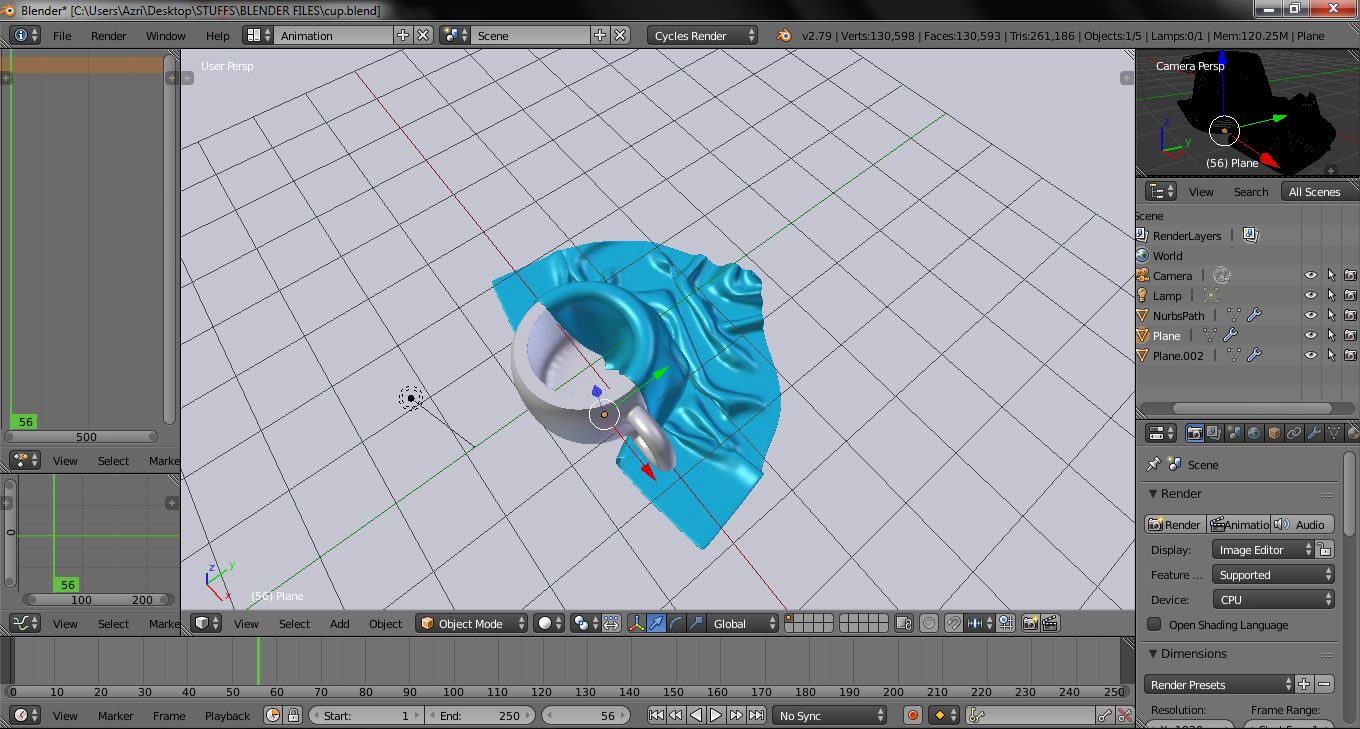Pin the Scene properties context

pyautogui.click(x=1153, y=464)
